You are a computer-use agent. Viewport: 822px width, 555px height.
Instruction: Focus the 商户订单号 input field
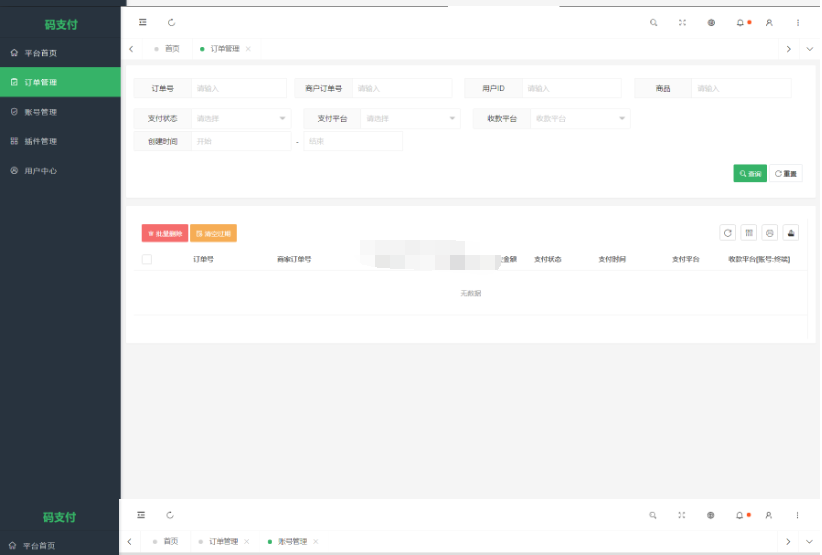tap(402, 88)
